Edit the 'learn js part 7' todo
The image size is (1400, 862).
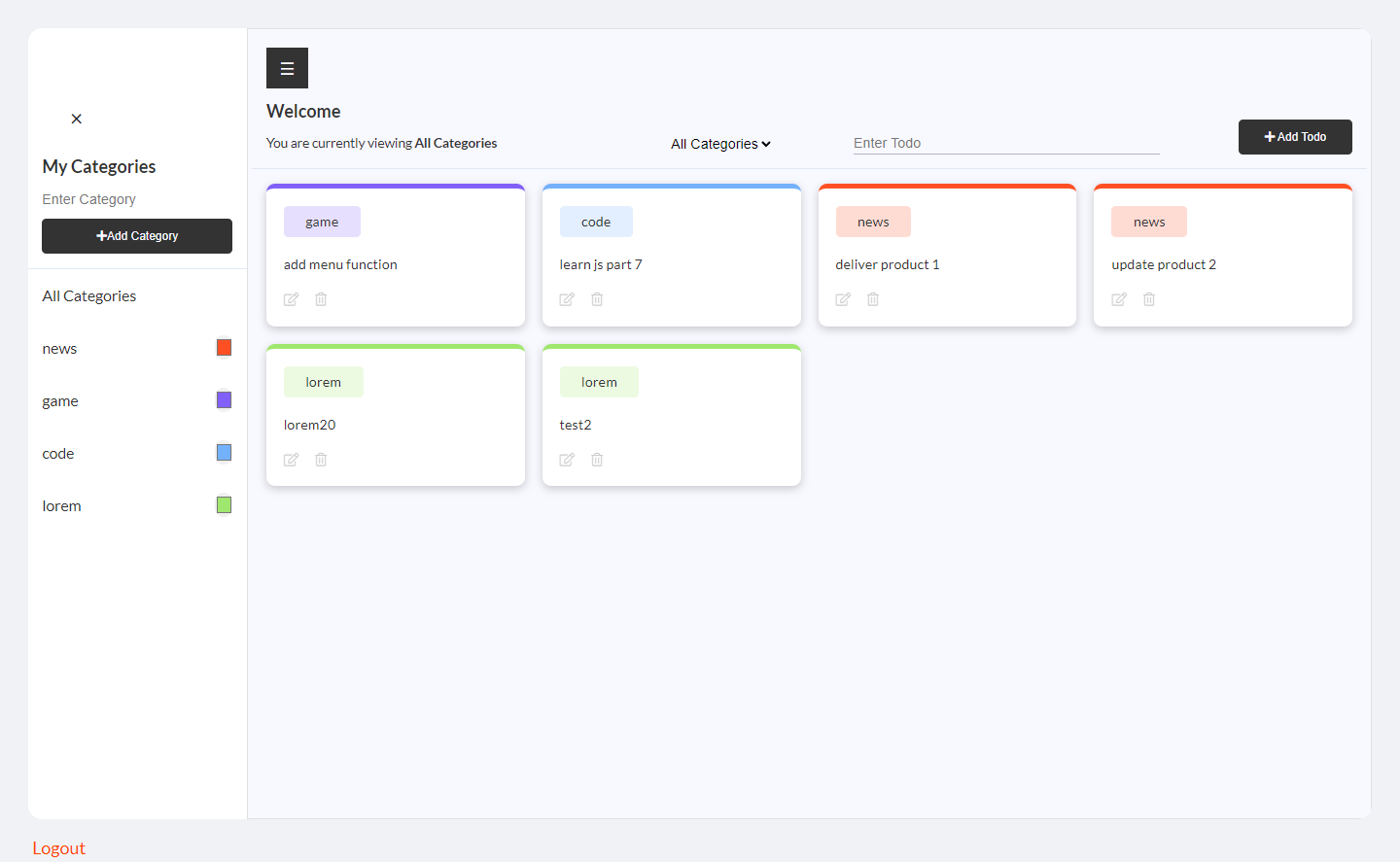point(567,299)
